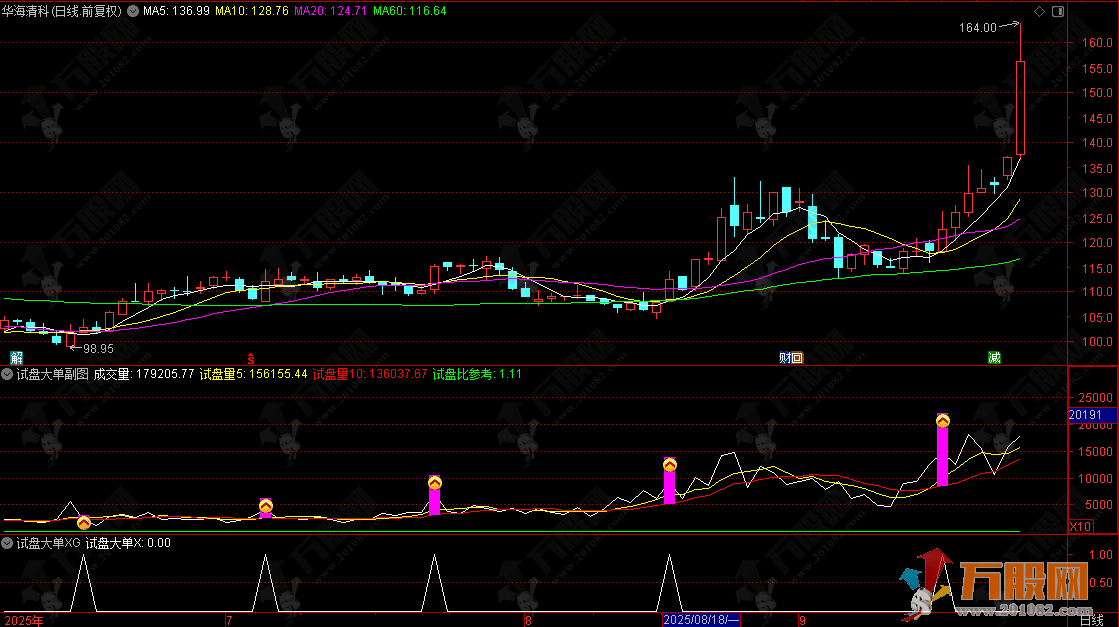Click the month 8 label on time axis

[528, 621]
